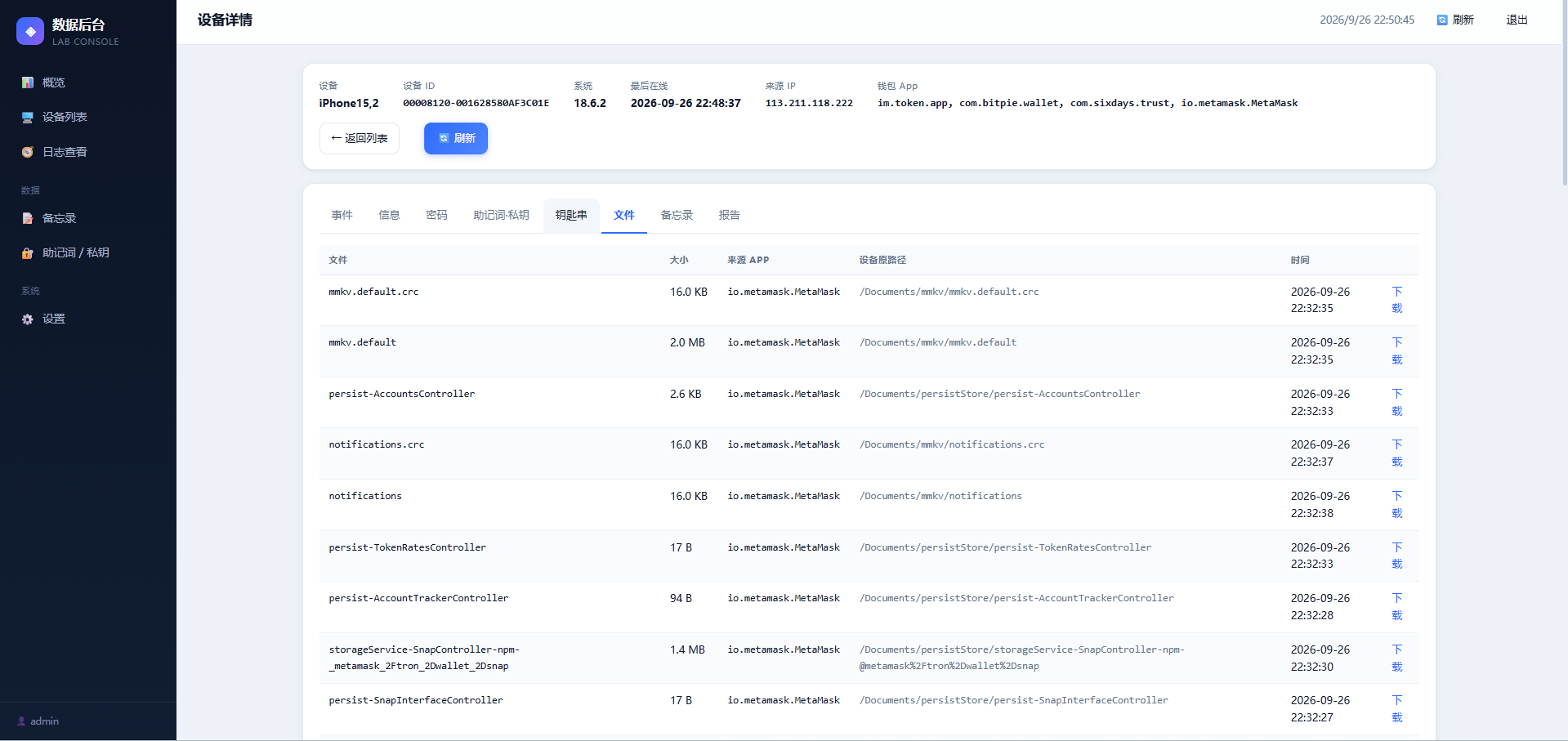Image resolution: width=1568 pixels, height=741 pixels.
Task: Click the 文件 column header
Action: click(338, 260)
